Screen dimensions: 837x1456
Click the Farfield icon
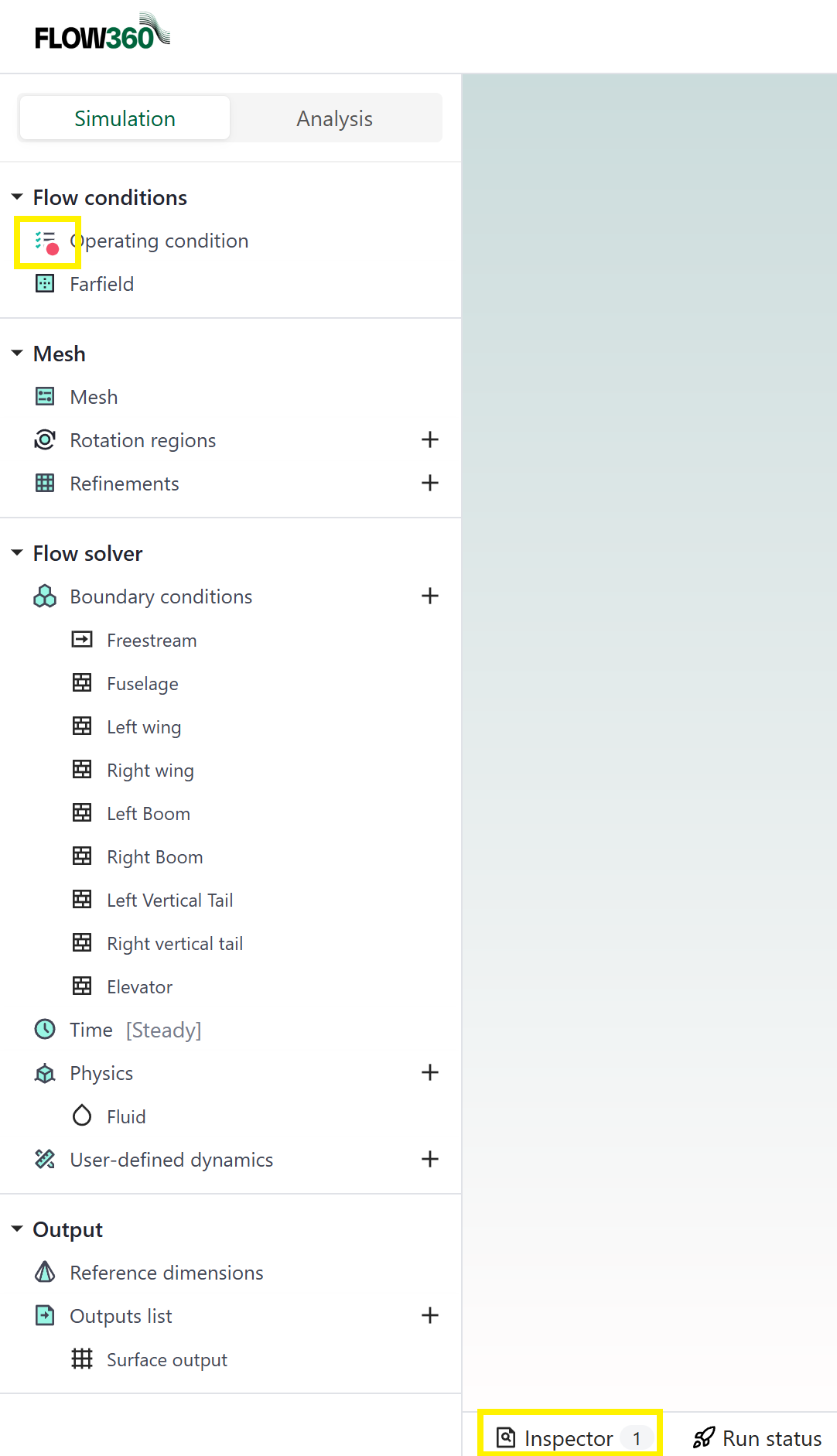[x=45, y=284]
